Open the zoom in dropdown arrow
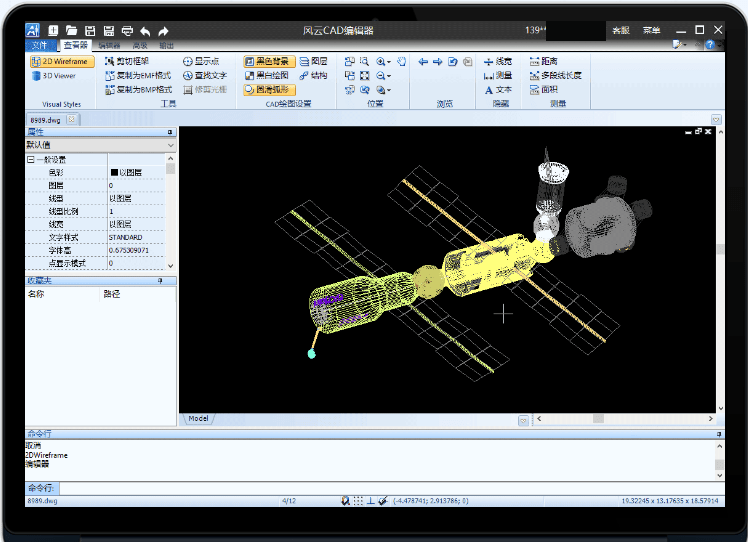The width and height of the screenshot is (748, 542). click(x=389, y=62)
